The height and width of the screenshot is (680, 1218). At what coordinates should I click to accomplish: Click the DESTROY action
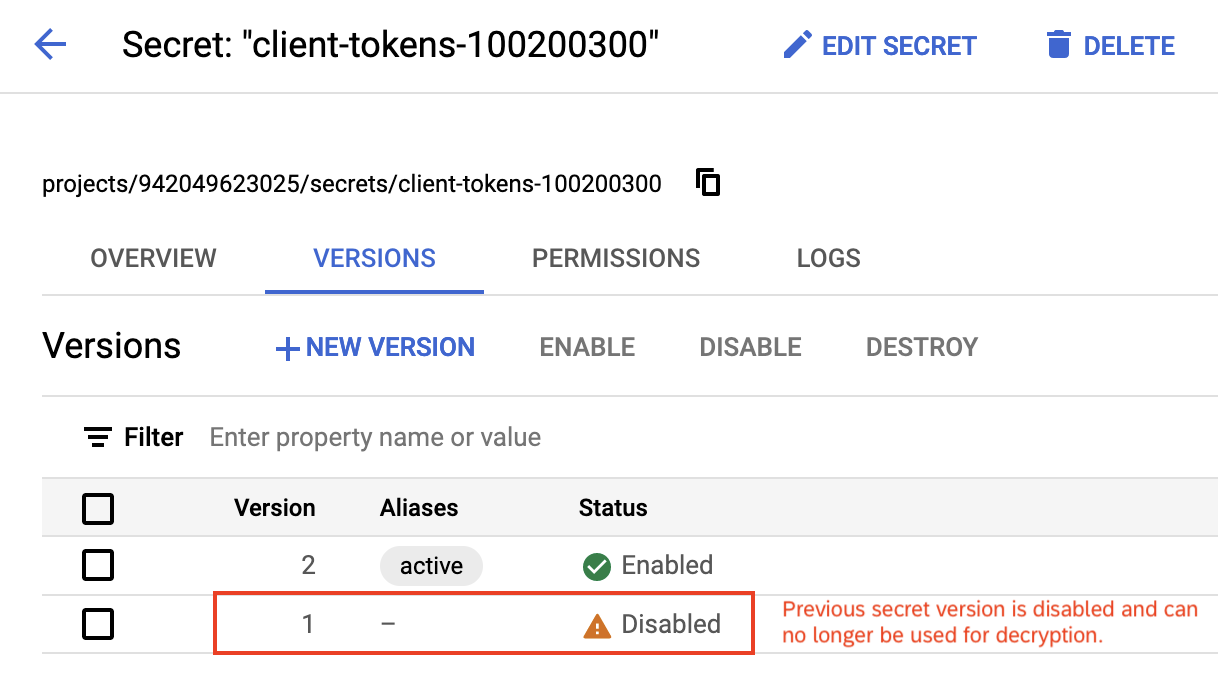921,347
